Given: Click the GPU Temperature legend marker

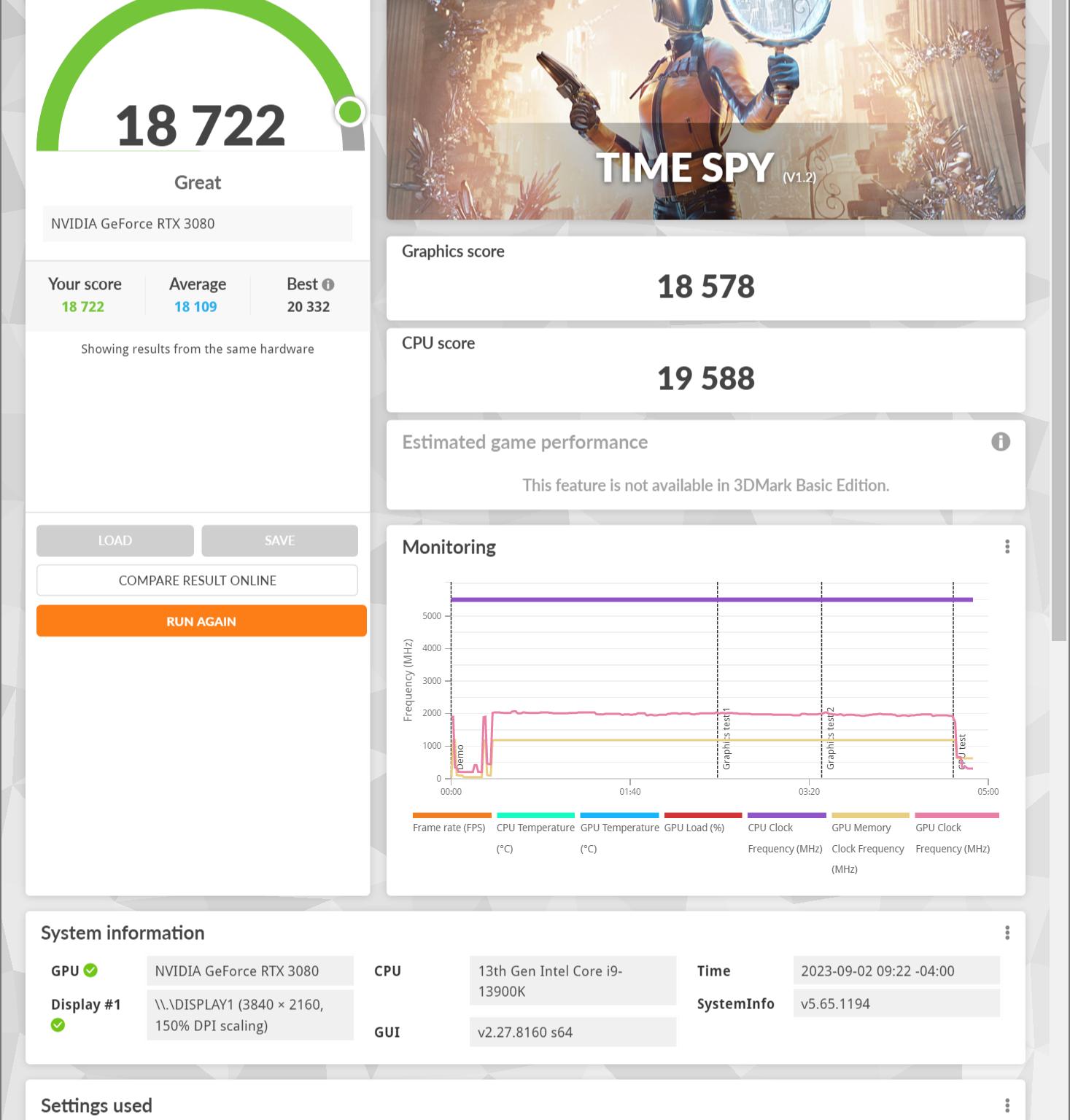Looking at the screenshot, I should pyautogui.click(x=619, y=816).
